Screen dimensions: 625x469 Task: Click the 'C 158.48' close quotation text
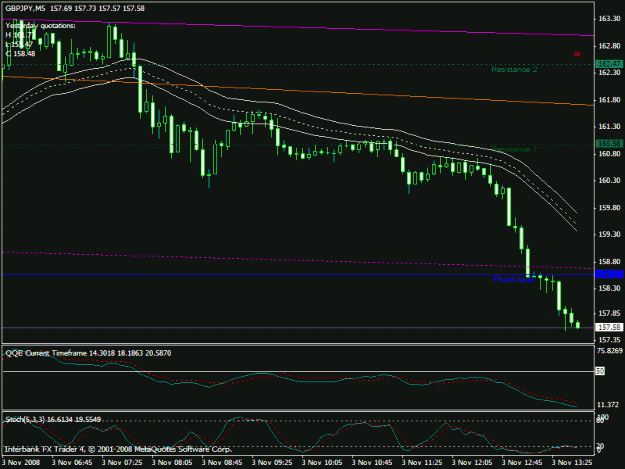point(20,53)
